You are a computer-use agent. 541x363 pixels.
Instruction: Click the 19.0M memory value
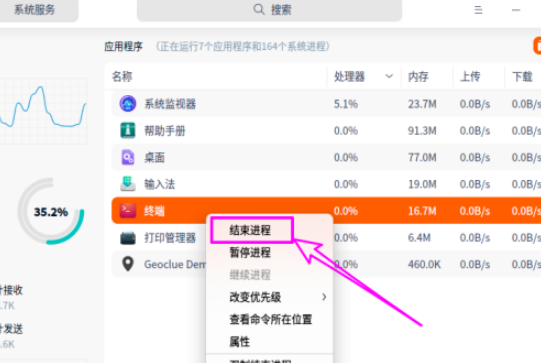(422, 184)
